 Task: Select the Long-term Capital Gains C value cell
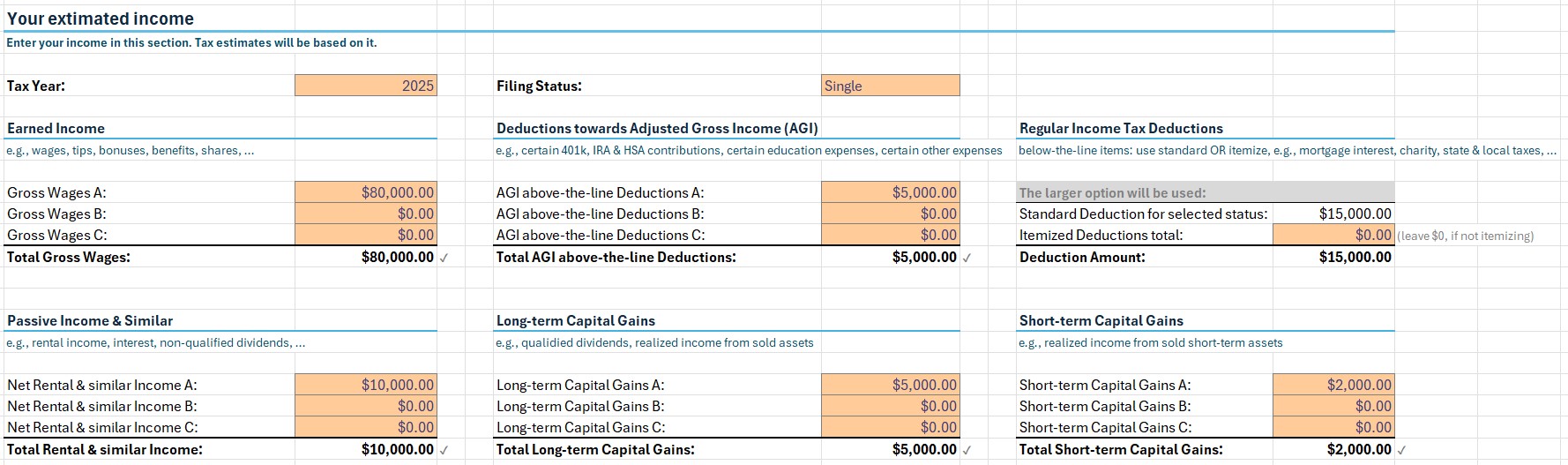tap(889, 427)
